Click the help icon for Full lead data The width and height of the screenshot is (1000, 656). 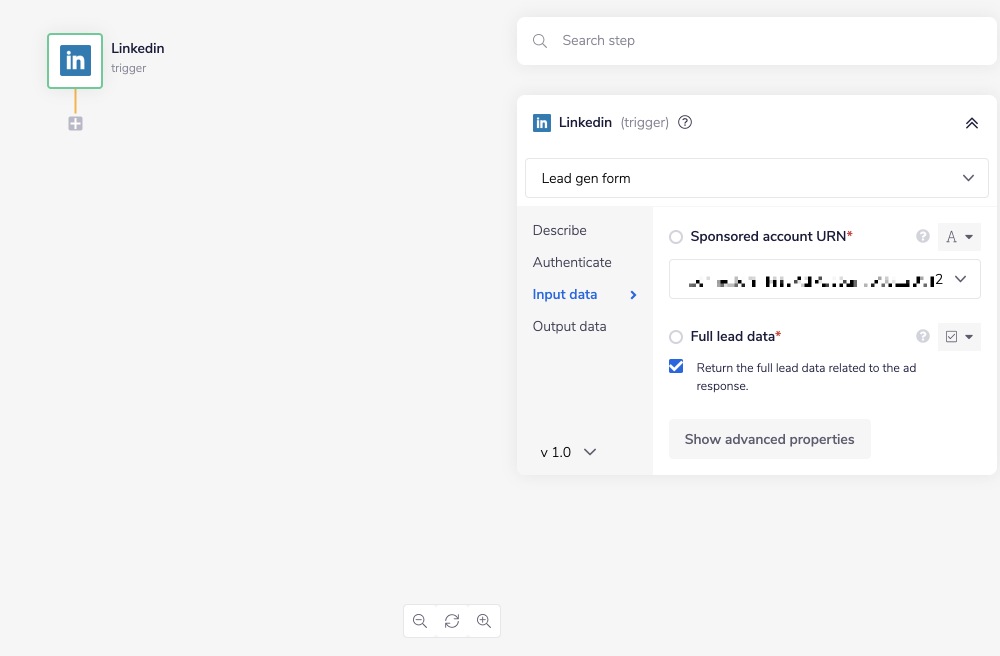[923, 337]
